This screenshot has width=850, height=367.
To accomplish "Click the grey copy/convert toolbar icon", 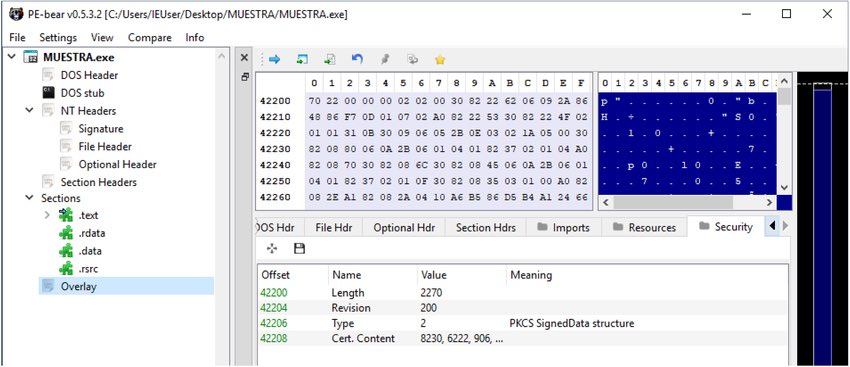I will point(413,60).
